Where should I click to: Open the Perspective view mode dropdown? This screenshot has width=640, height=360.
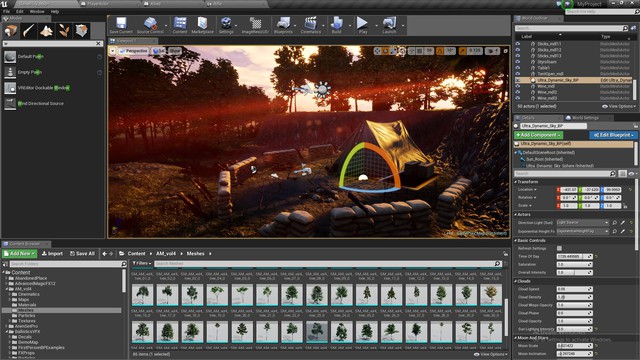133,51
